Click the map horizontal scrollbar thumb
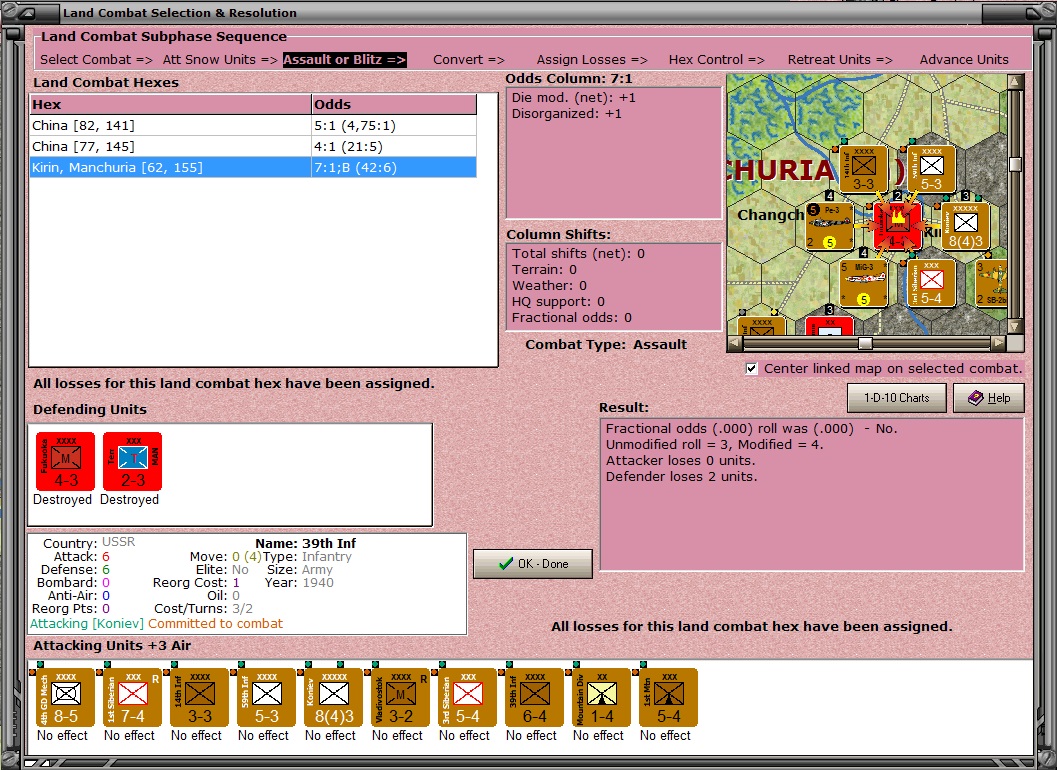Screen dimensions: 1057x770 (865, 343)
